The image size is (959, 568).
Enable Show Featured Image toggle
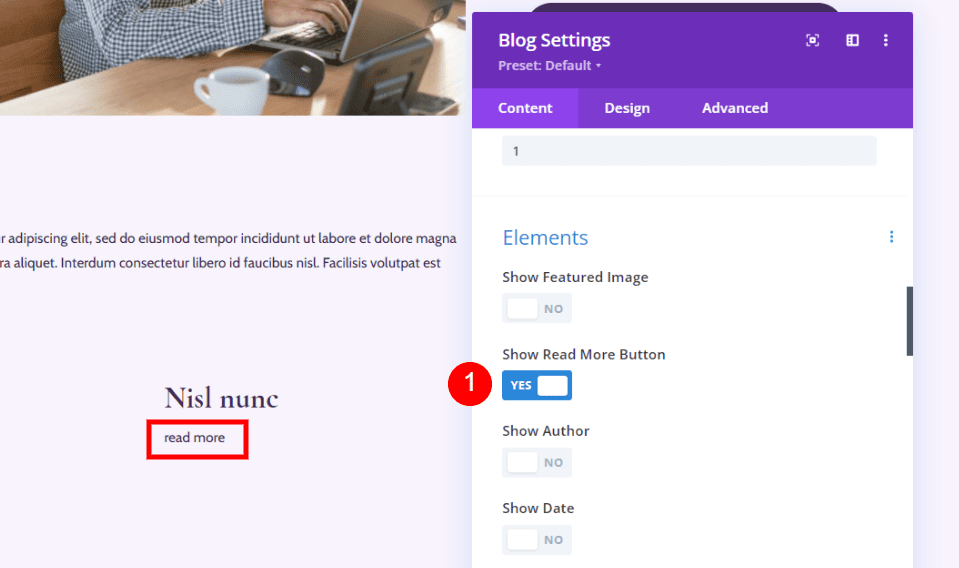pos(537,309)
